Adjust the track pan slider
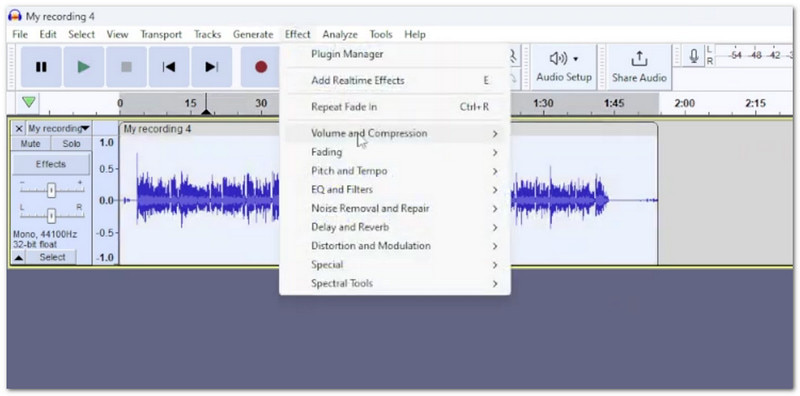800x396 pixels. click(x=51, y=215)
